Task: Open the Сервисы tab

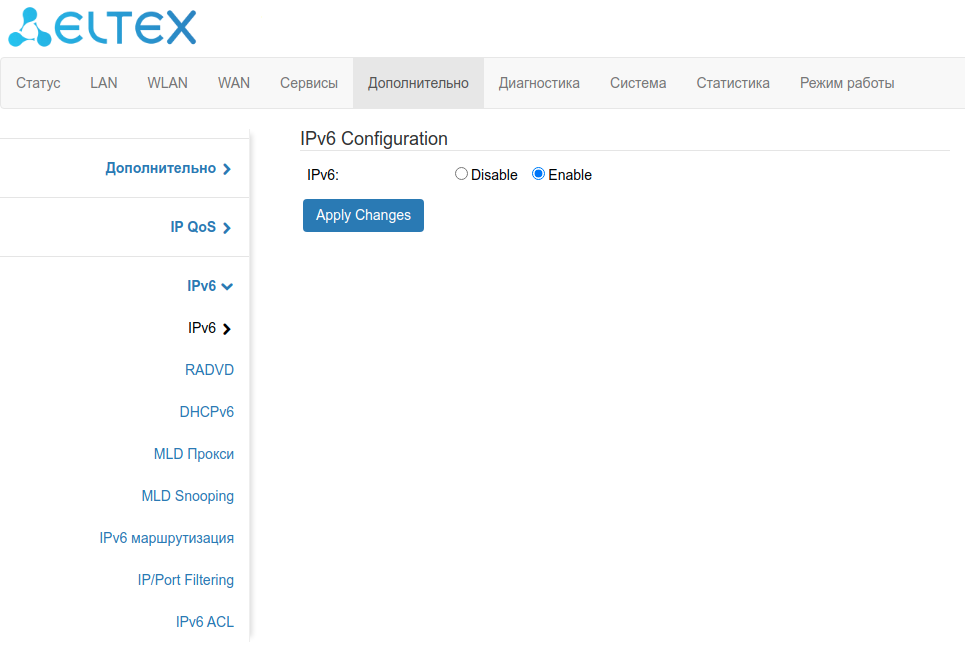Action: [309, 83]
